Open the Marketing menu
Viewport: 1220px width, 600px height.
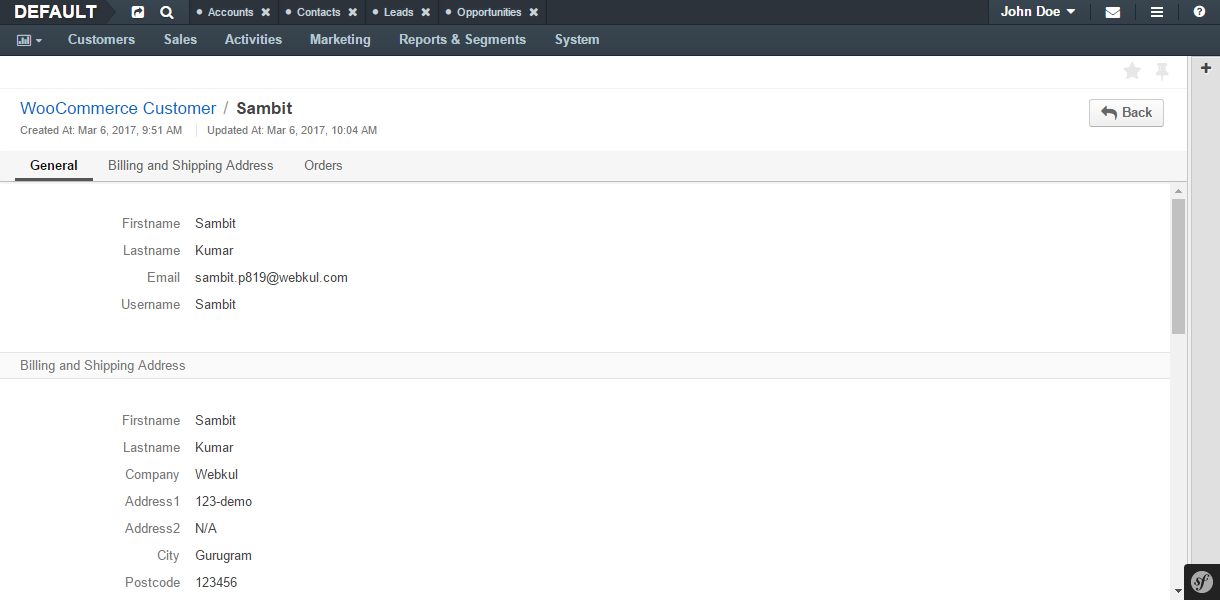point(340,40)
